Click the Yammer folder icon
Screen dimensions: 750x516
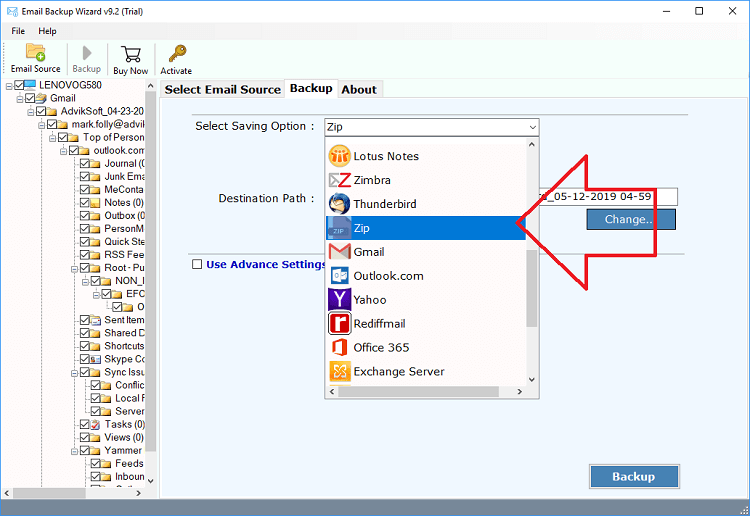tap(95, 450)
